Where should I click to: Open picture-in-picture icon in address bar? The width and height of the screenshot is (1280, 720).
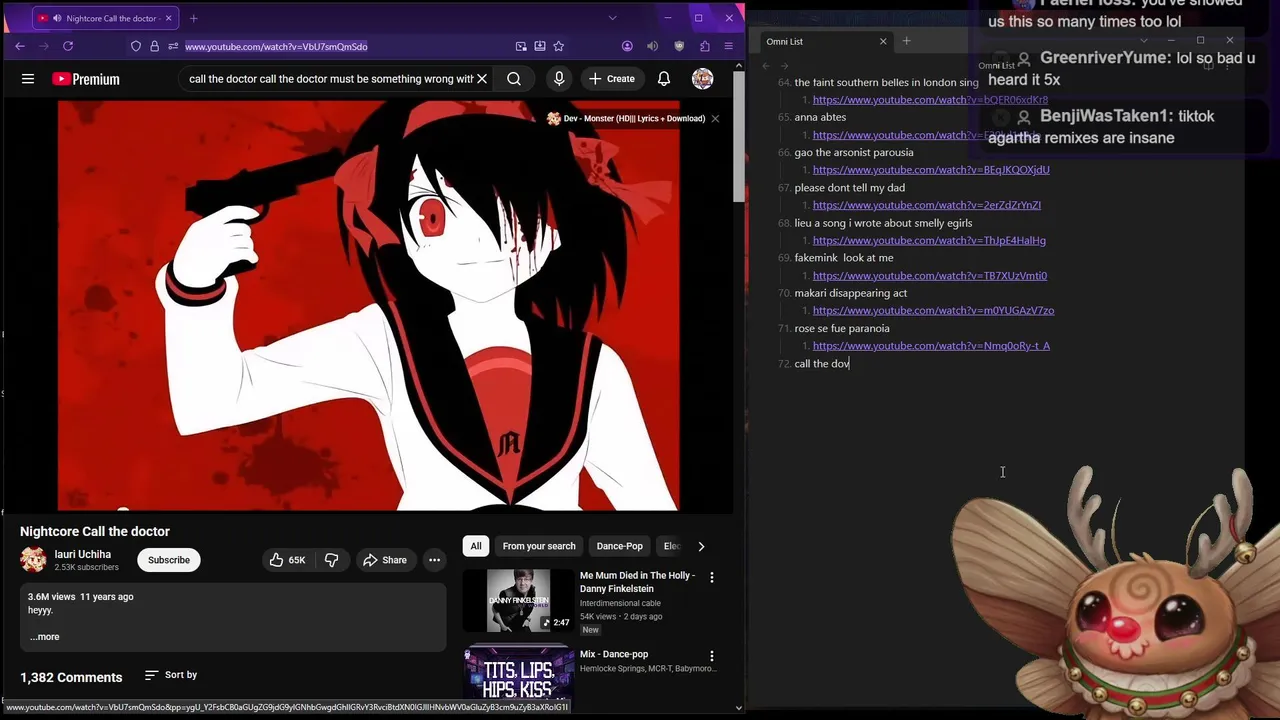[521, 46]
